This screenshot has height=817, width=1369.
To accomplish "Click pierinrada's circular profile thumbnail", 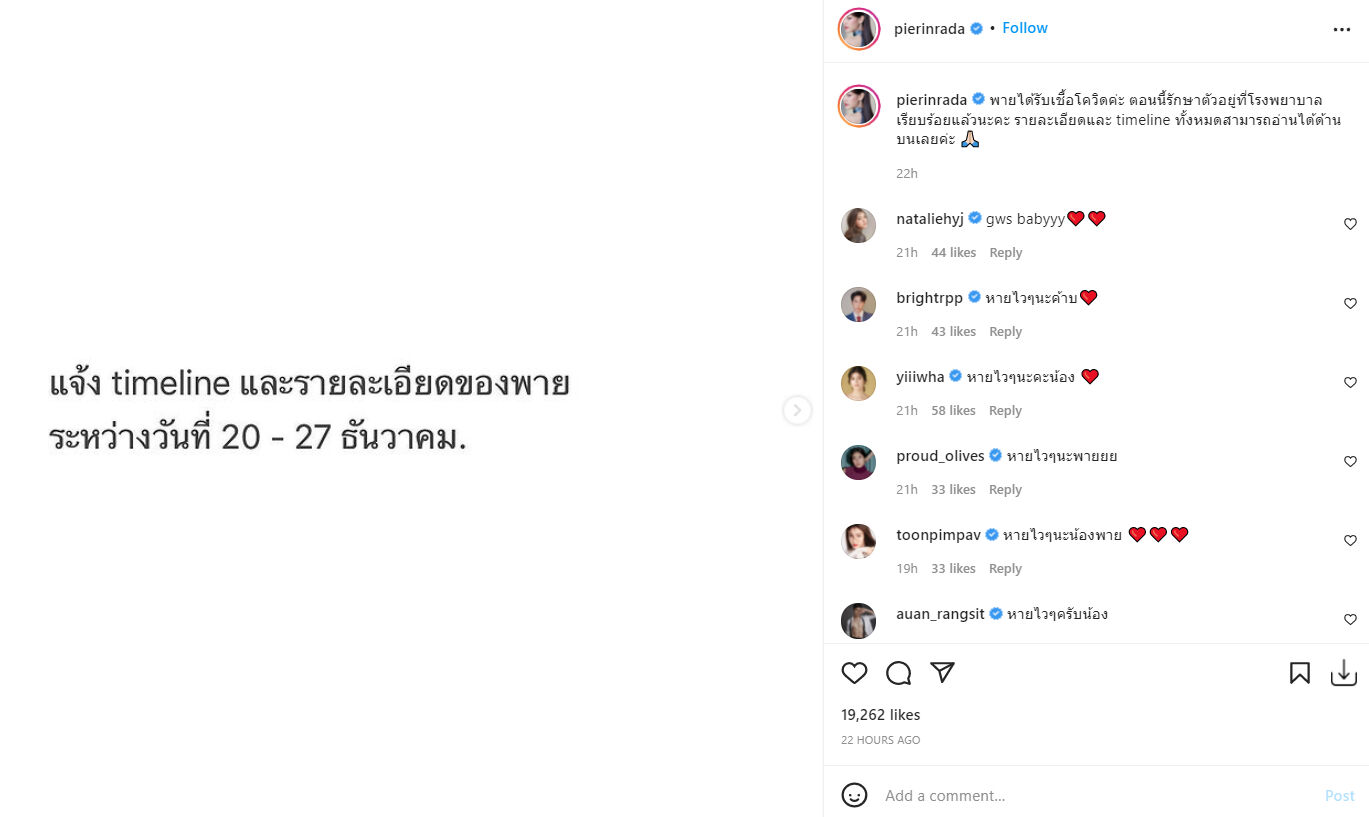I will 858,30.
